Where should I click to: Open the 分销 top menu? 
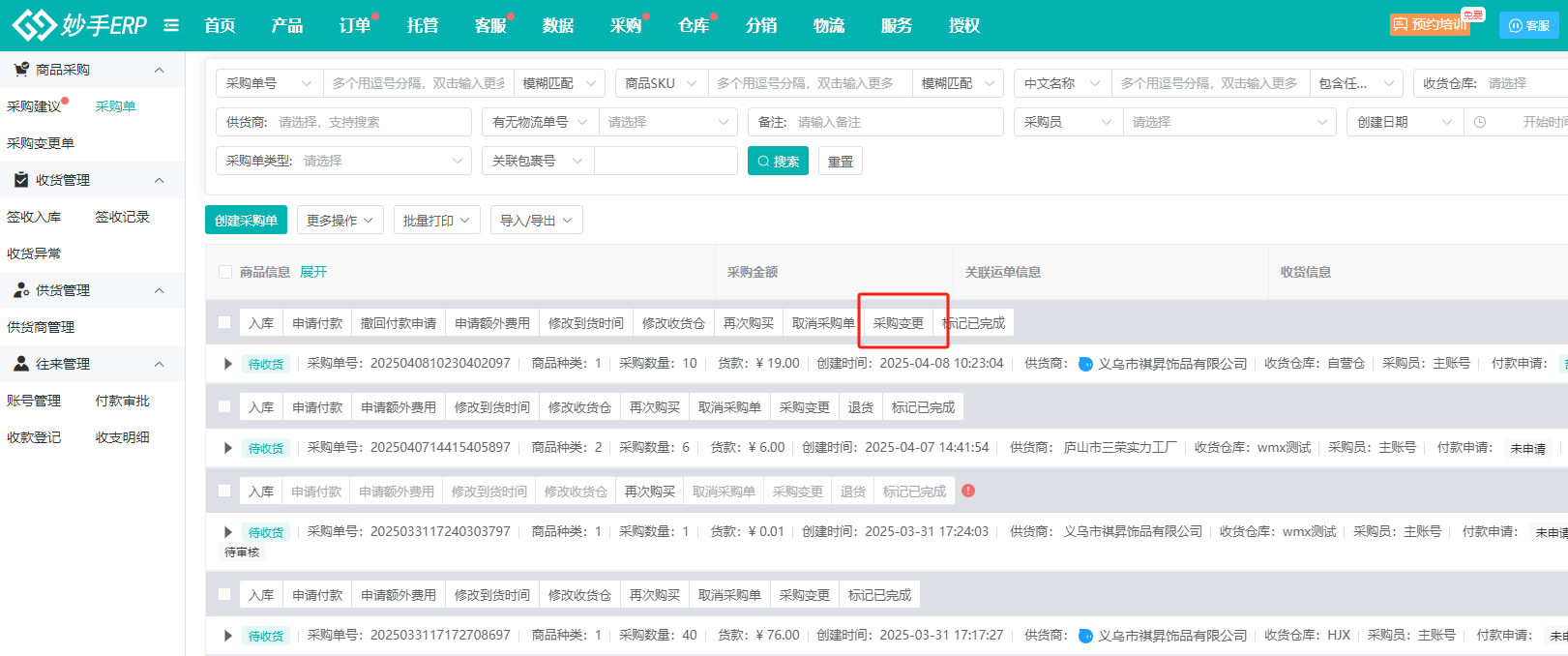761,25
